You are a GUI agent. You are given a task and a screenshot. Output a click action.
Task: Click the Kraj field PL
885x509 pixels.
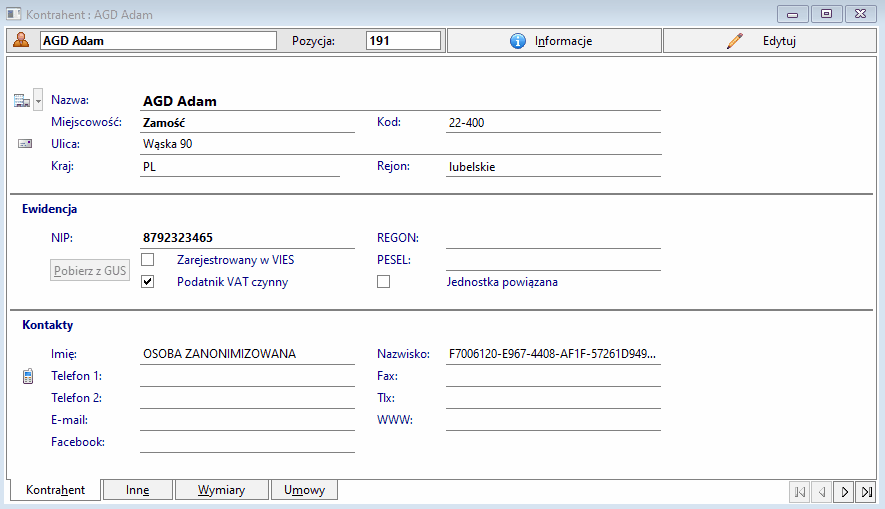coord(240,167)
